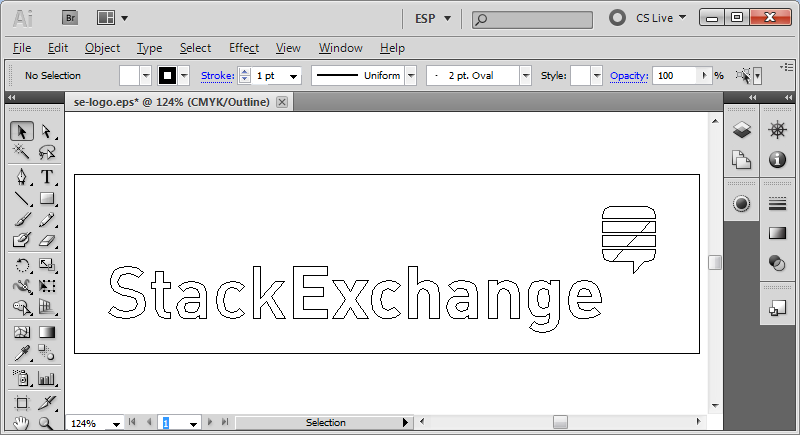Choose the Hand tool
The image size is (800, 435).
coord(21,423)
